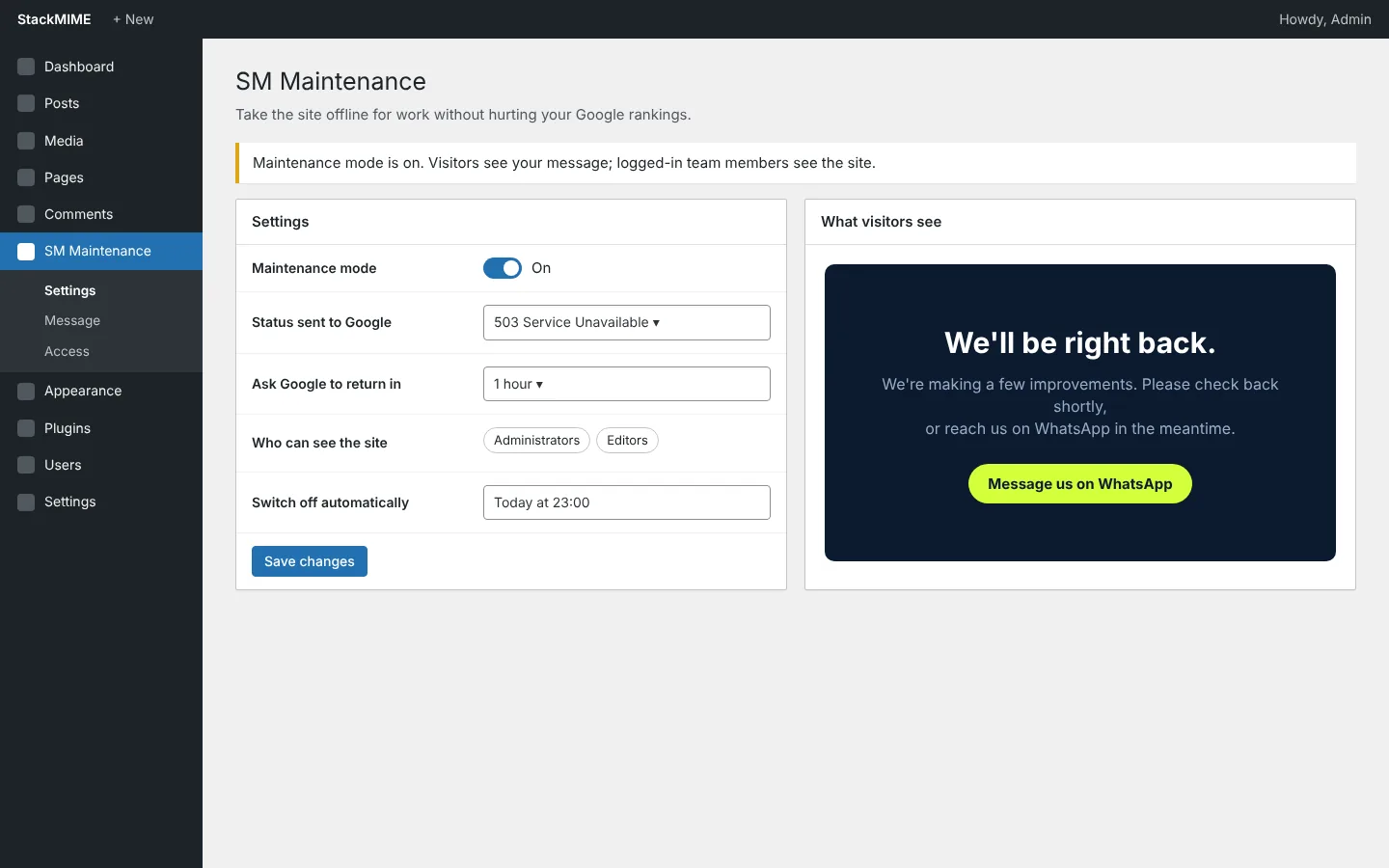Click the Save changes button
Viewport: 1389px width, 868px height.
point(310,561)
